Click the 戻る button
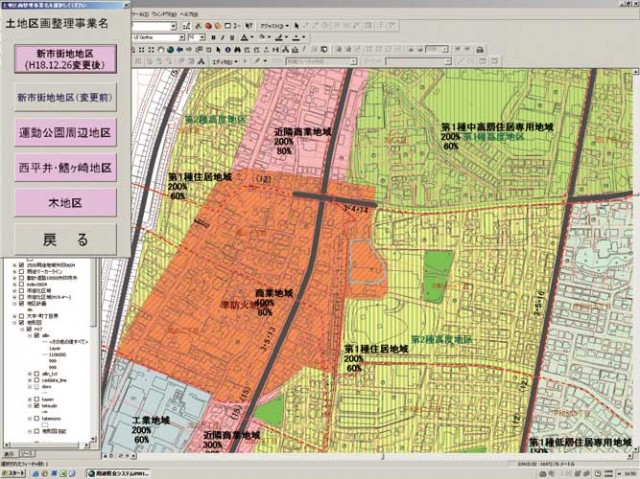Screen dimensions: 640x479 65,240
